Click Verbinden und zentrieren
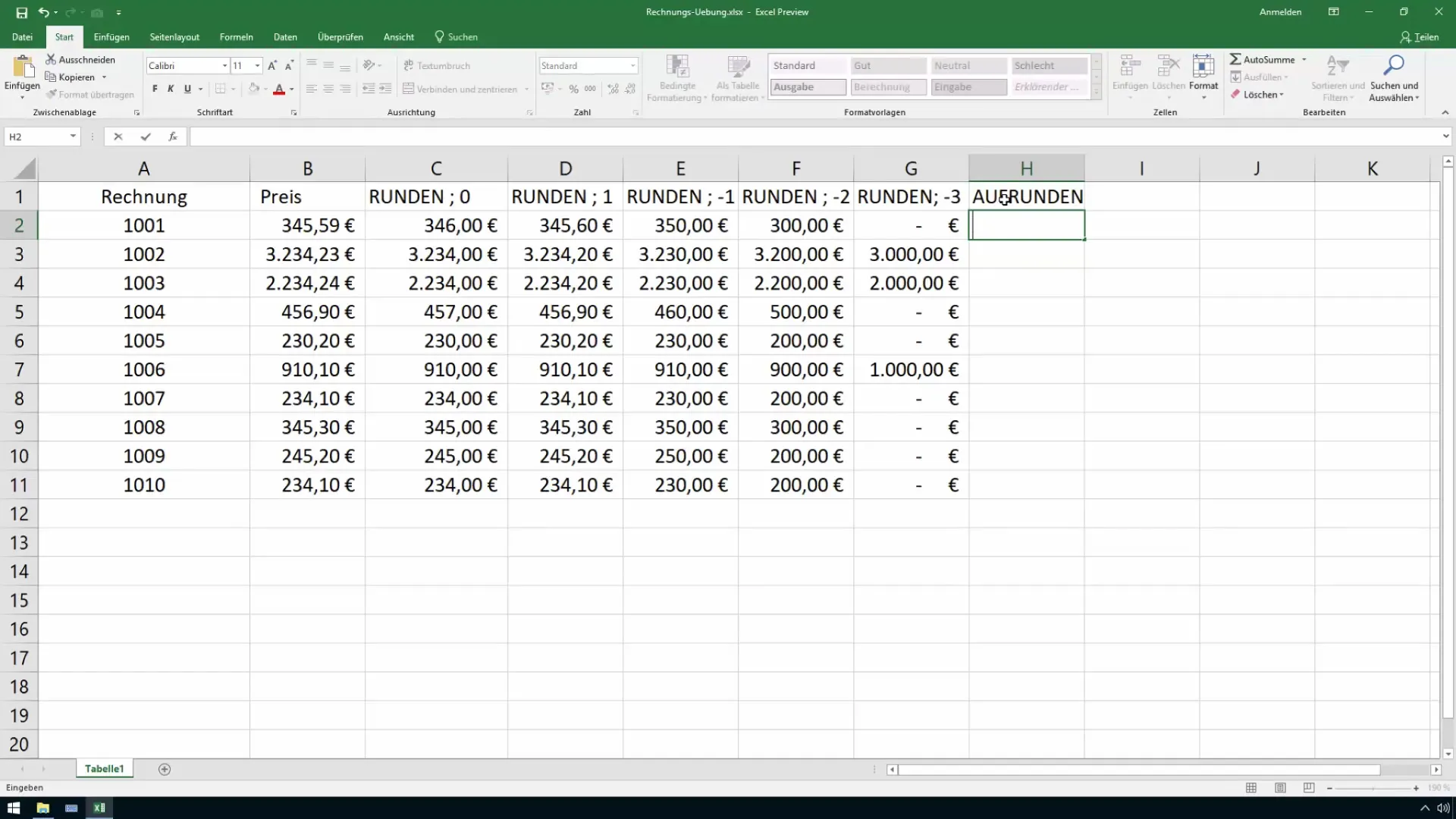Image resolution: width=1456 pixels, height=819 pixels. tap(460, 89)
